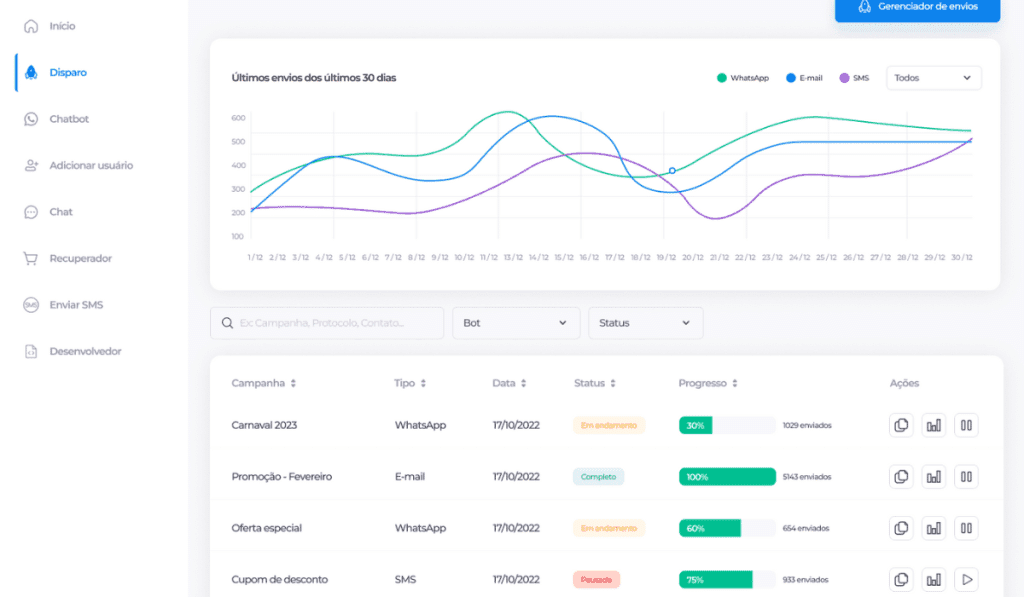Toggle the WhatsApp series in chart legend
The image size is (1024, 597).
(743, 78)
